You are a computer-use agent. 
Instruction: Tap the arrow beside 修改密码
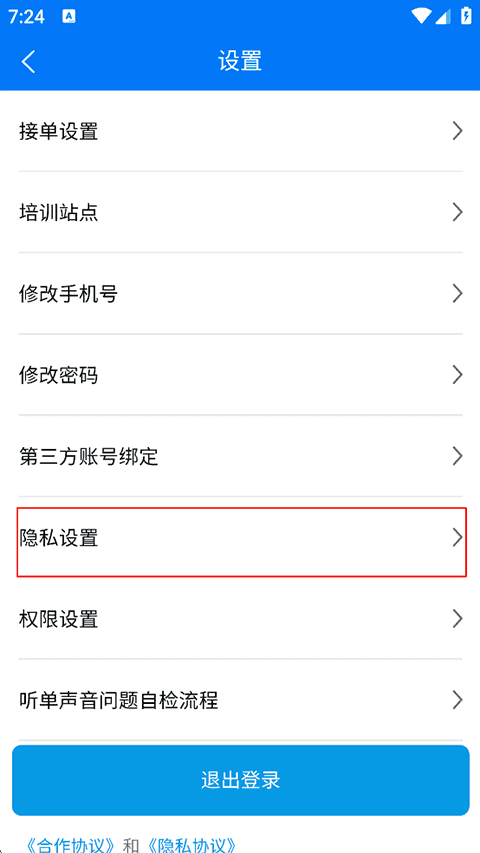[458, 375]
